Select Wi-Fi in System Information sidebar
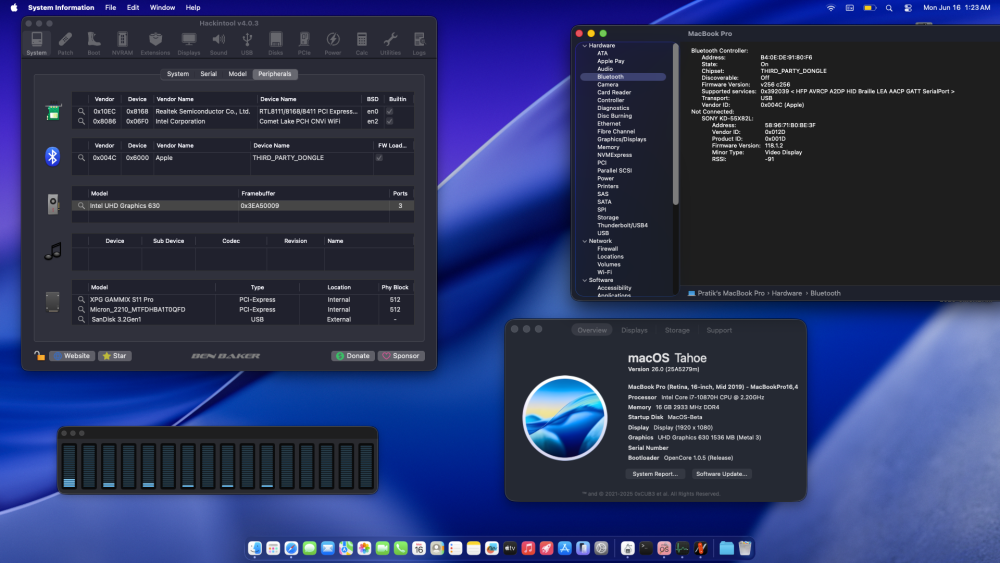The height and width of the screenshot is (563, 1000). point(605,272)
